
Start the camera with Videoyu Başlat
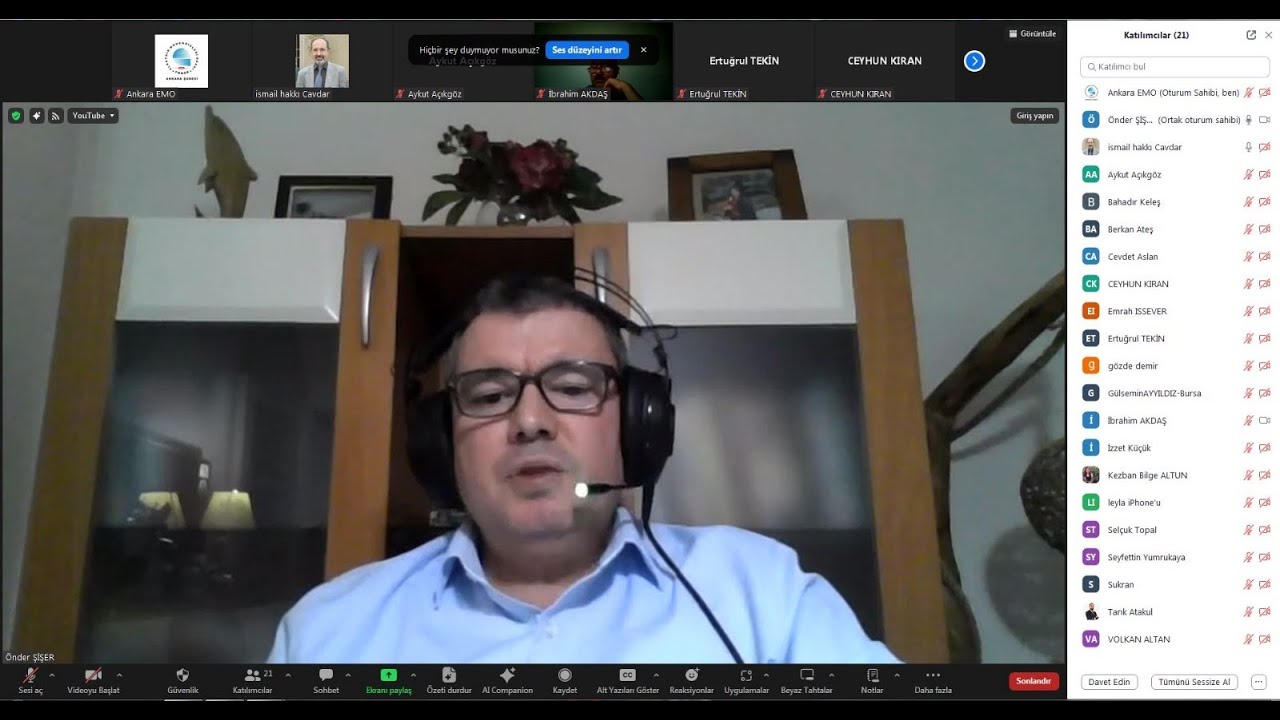(x=93, y=681)
